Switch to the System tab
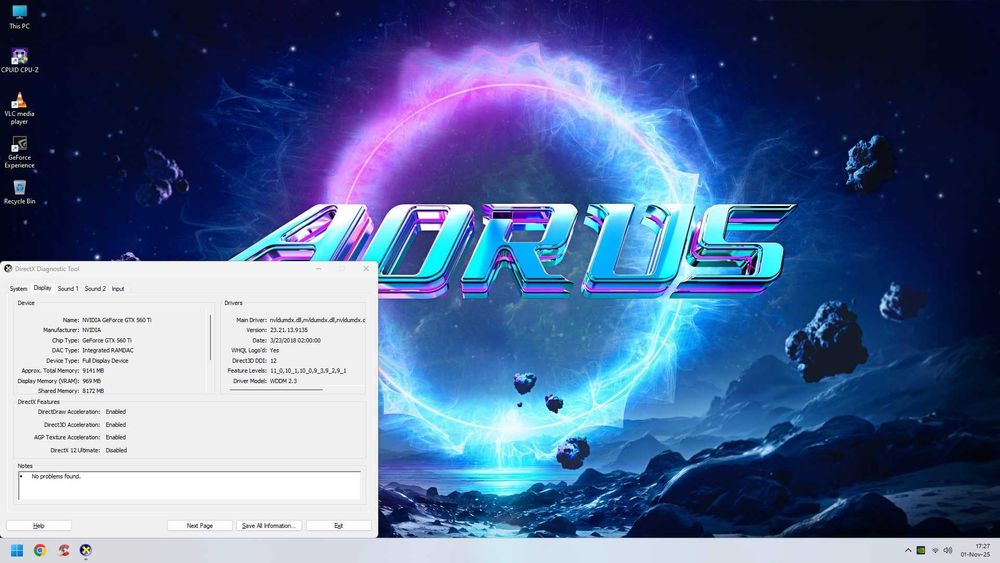This screenshot has height=563, width=1000. 18,289
